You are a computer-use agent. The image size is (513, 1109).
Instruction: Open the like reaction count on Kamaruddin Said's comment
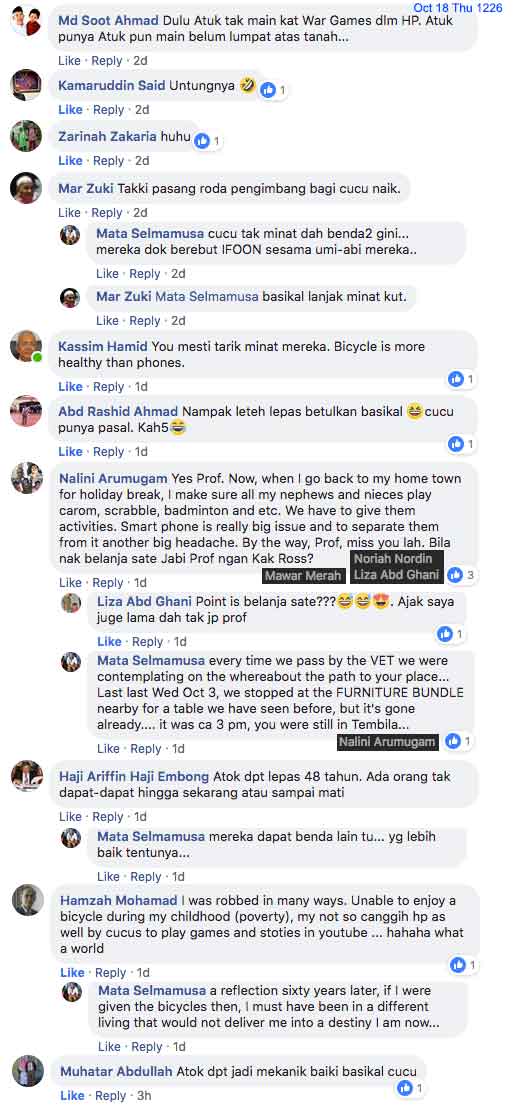[275, 90]
